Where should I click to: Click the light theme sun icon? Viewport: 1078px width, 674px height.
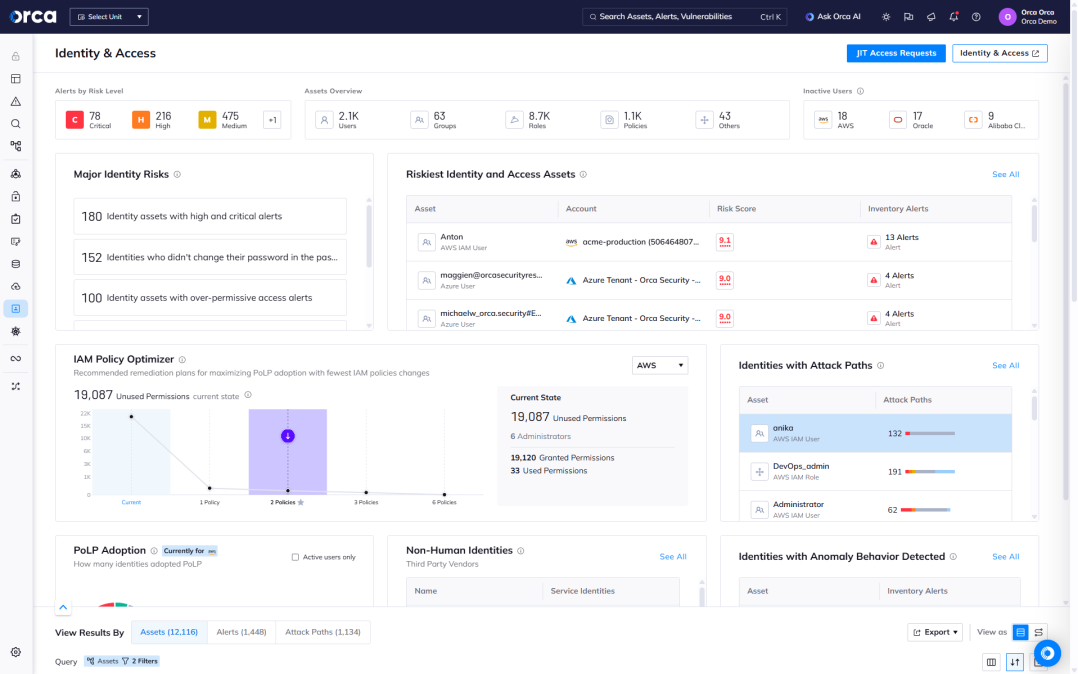(x=885, y=17)
